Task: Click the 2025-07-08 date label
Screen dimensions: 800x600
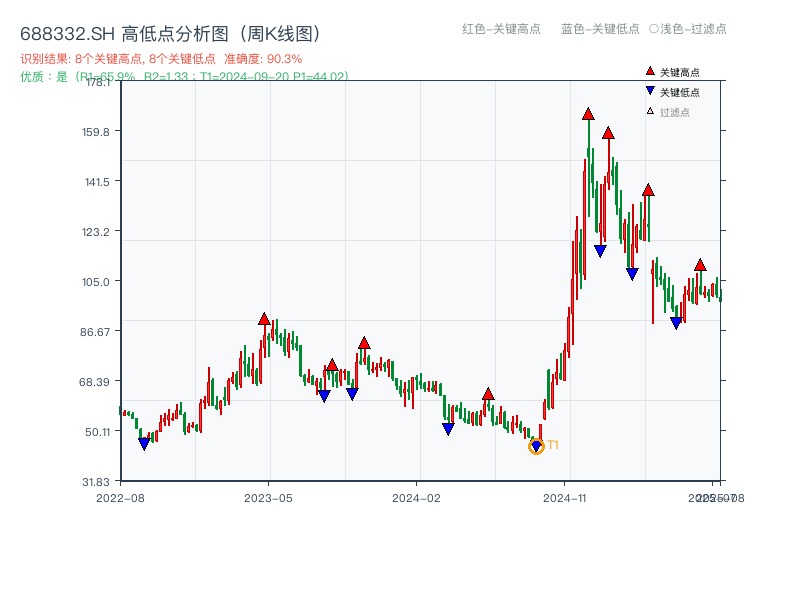Action: click(x=716, y=495)
